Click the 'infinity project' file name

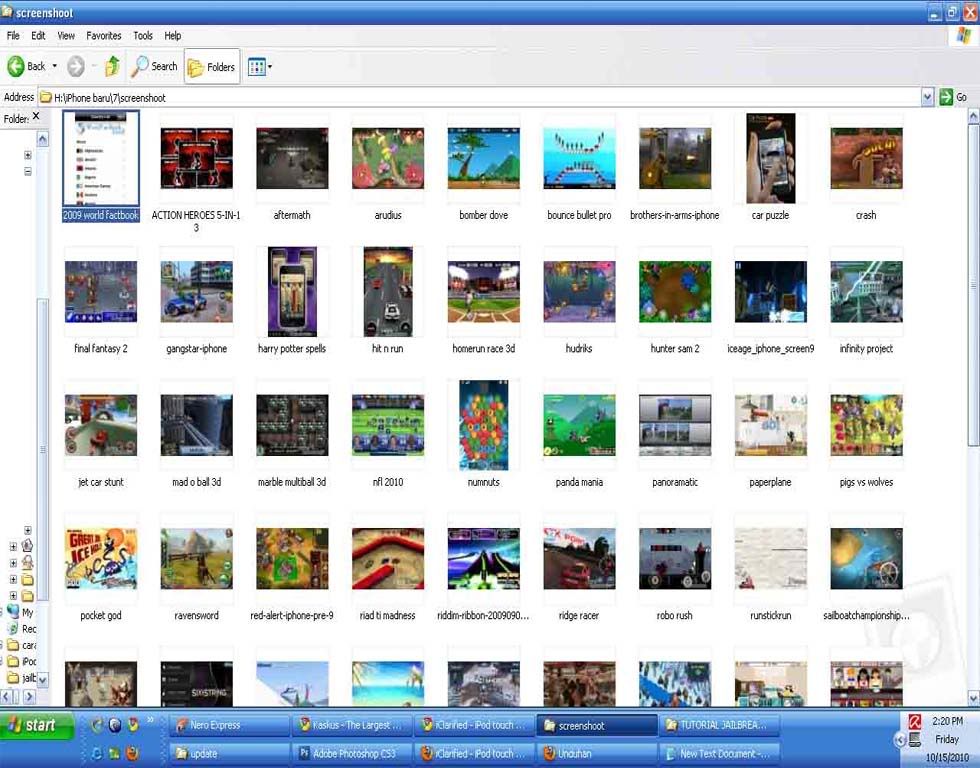(x=866, y=349)
